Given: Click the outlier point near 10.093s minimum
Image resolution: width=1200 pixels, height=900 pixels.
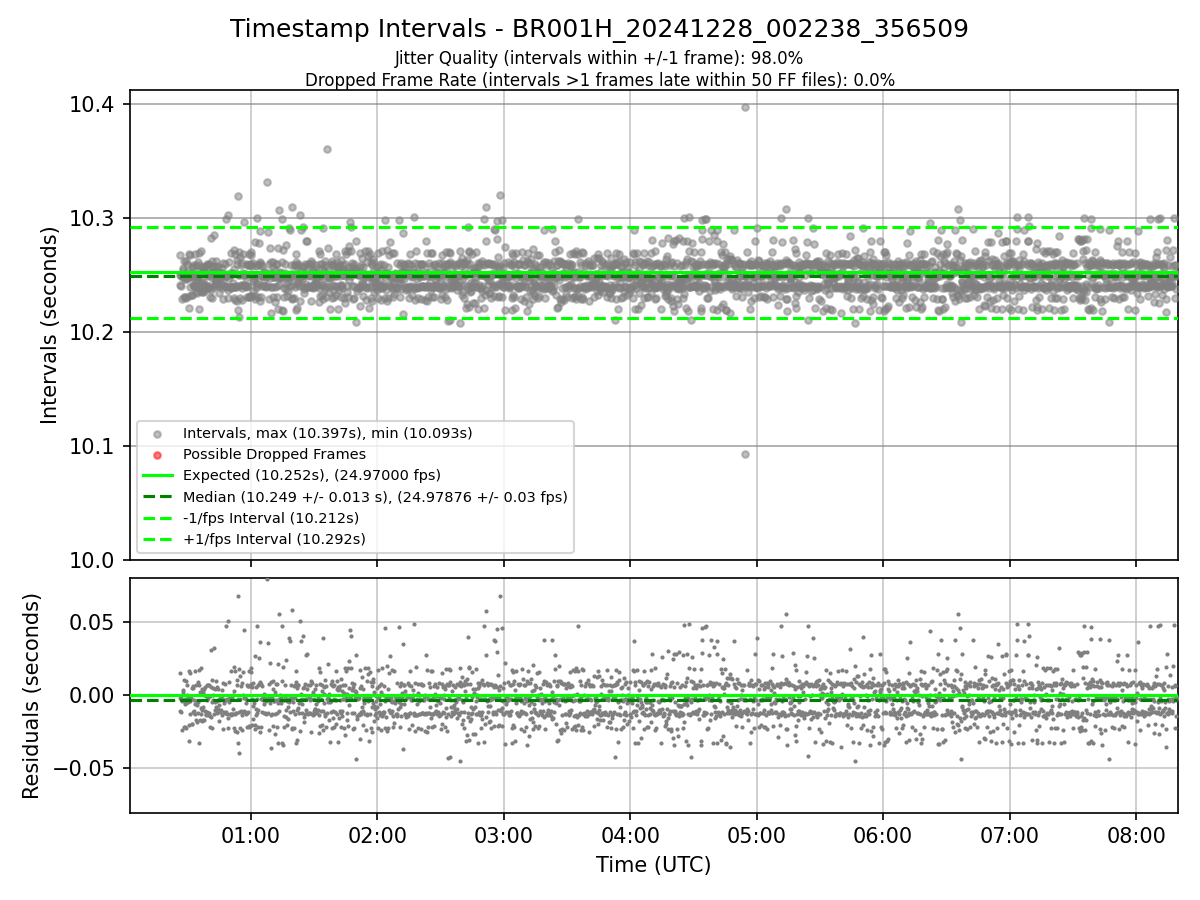Looking at the screenshot, I should 745,454.
